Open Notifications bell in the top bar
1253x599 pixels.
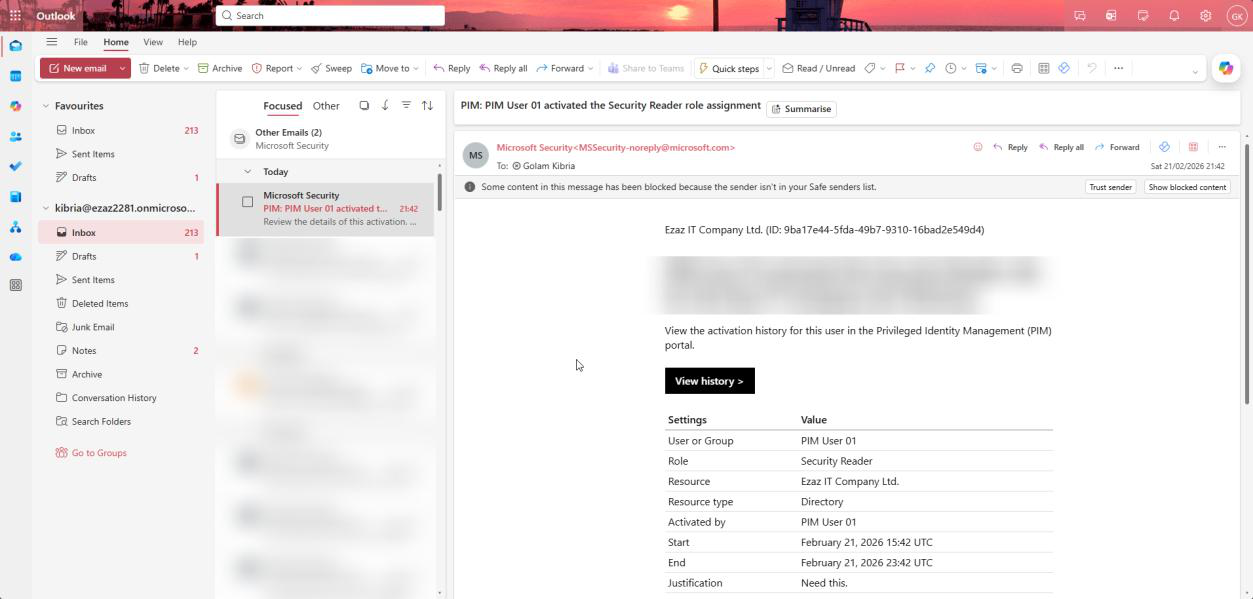pyautogui.click(x=1174, y=16)
